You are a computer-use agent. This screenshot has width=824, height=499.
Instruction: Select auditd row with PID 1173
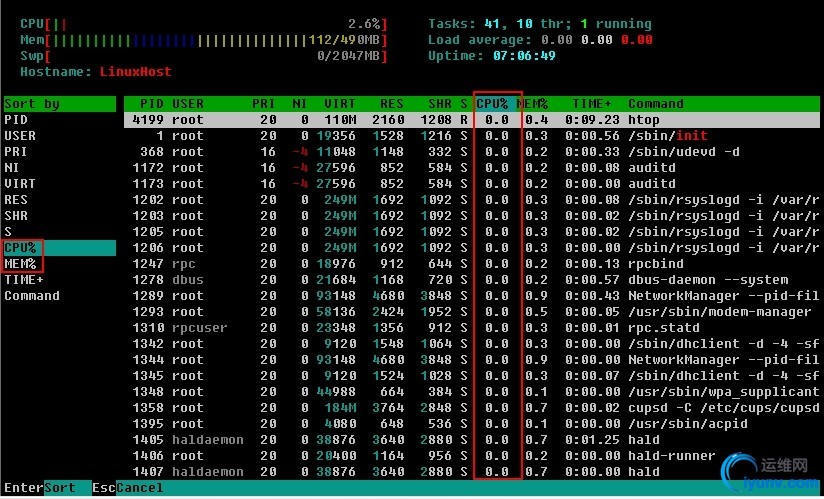[471, 184]
